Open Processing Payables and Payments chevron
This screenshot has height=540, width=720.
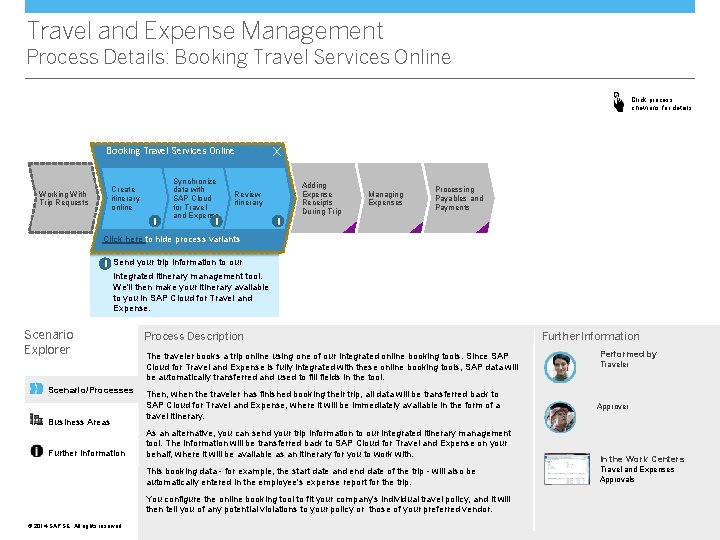pos(457,198)
